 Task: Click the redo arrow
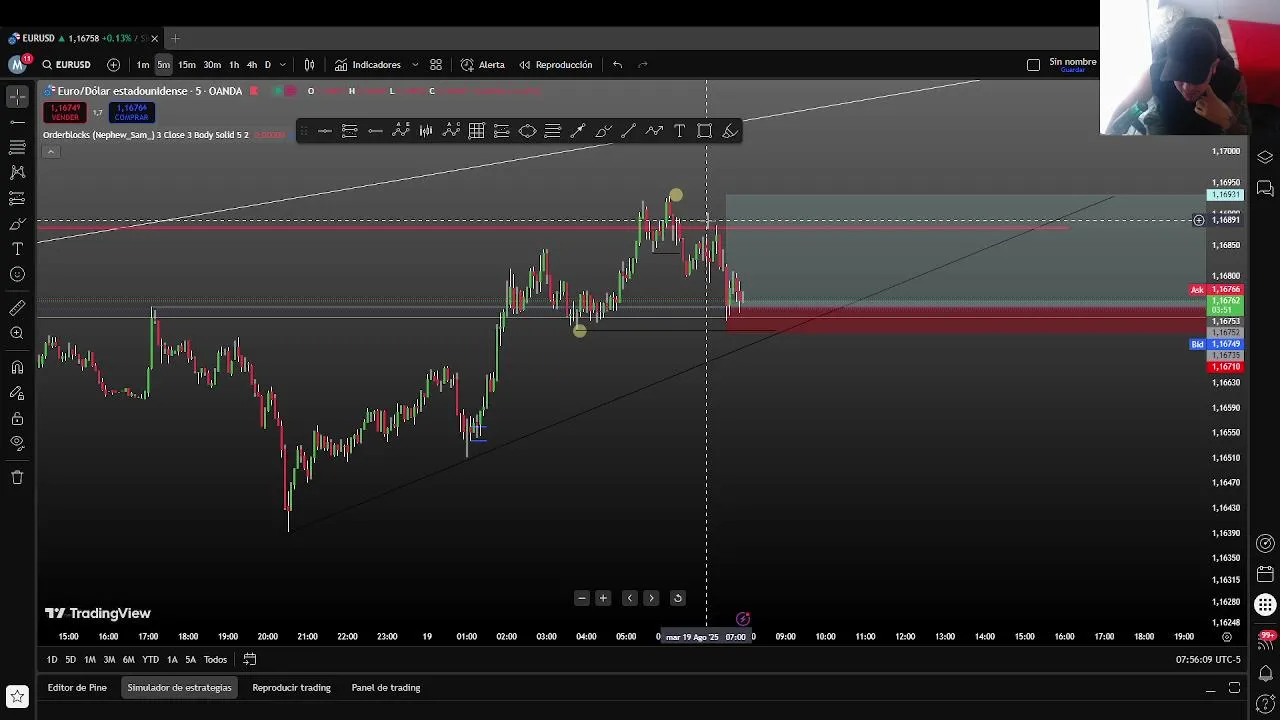pos(643,65)
